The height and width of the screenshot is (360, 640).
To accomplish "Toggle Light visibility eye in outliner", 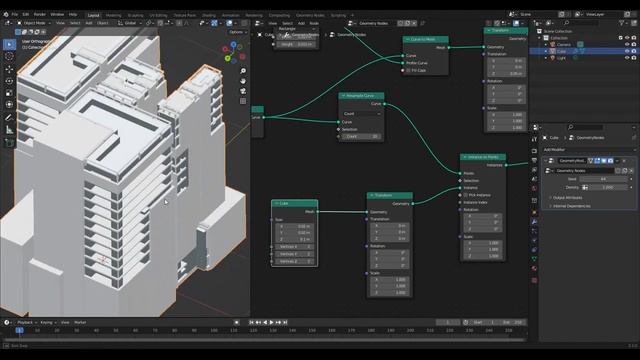I will pos(627,58).
